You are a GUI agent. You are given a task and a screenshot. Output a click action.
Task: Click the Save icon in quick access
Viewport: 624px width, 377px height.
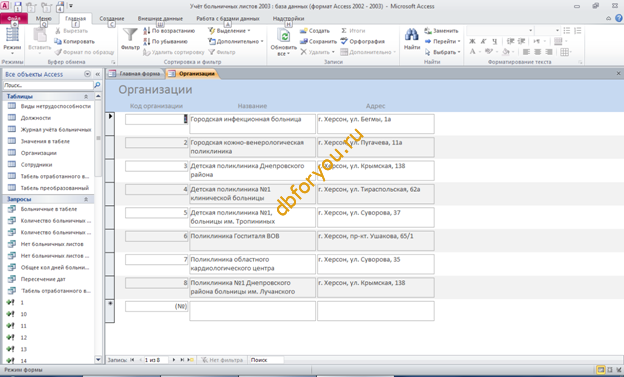(18, 6)
